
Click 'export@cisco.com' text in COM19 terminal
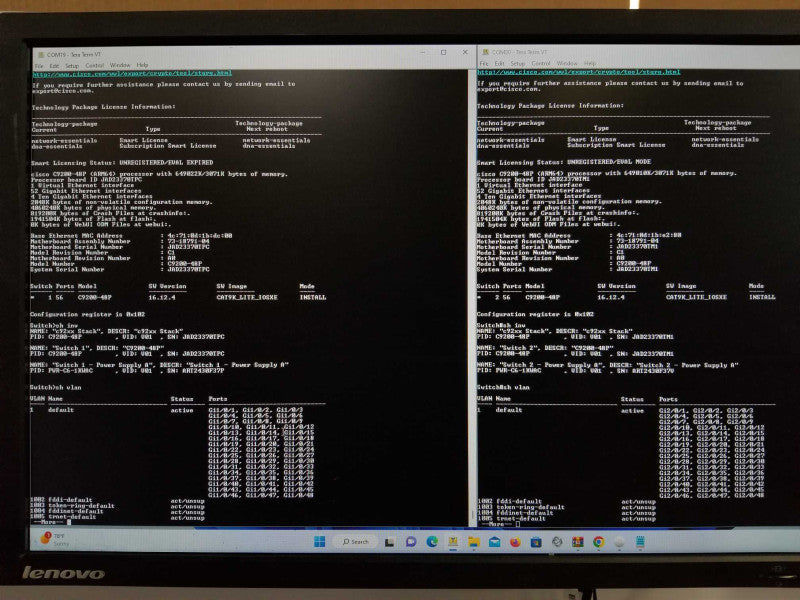(63, 91)
